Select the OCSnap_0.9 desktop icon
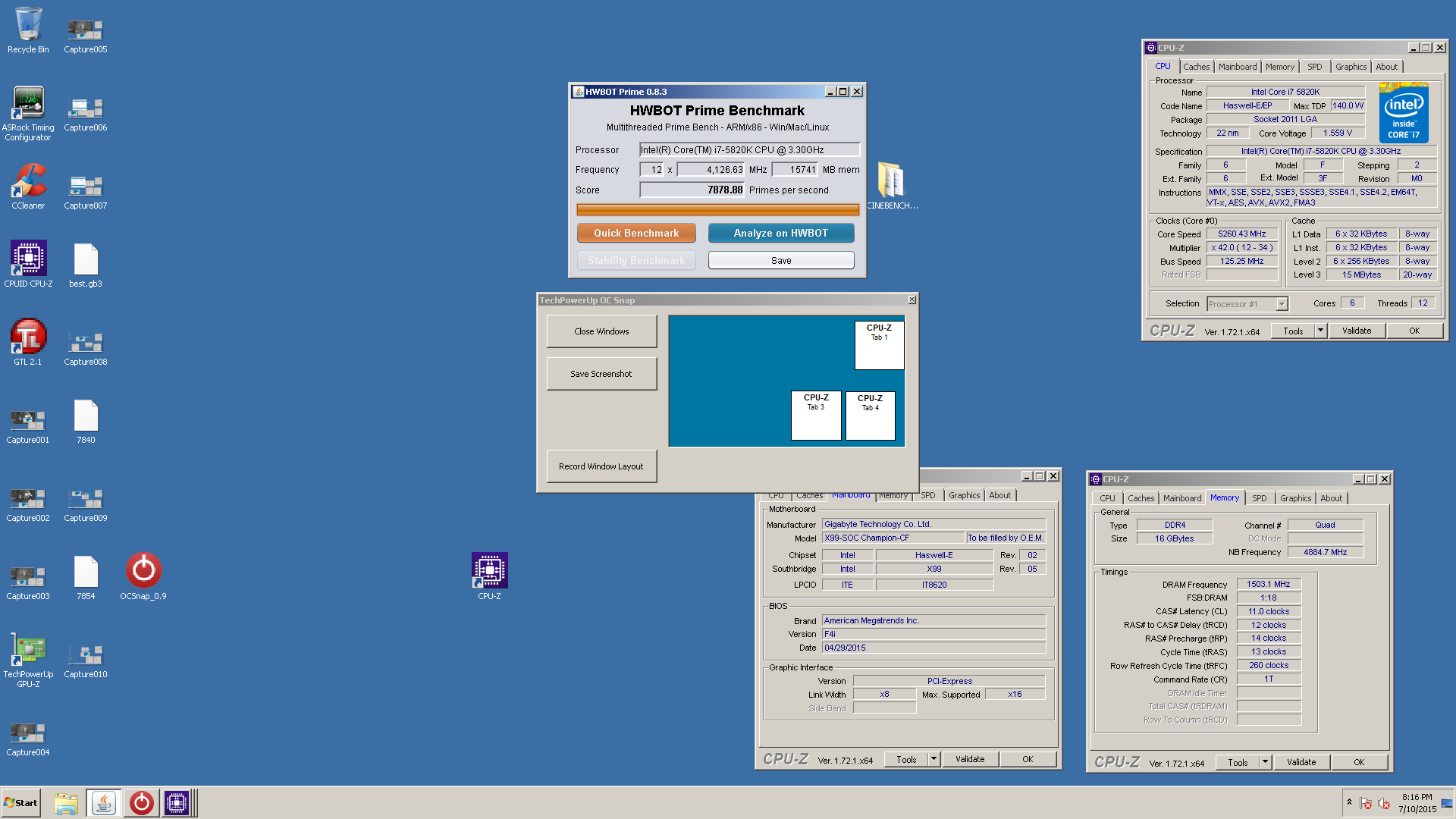Image resolution: width=1456 pixels, height=819 pixels. click(143, 577)
